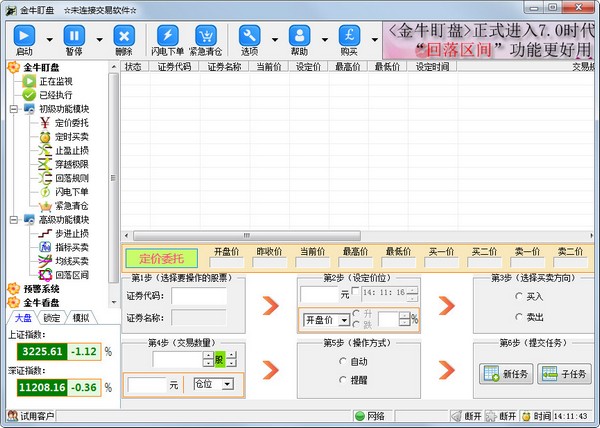
Task: Choose the 升 rise radio button
Action: click(x=356, y=313)
